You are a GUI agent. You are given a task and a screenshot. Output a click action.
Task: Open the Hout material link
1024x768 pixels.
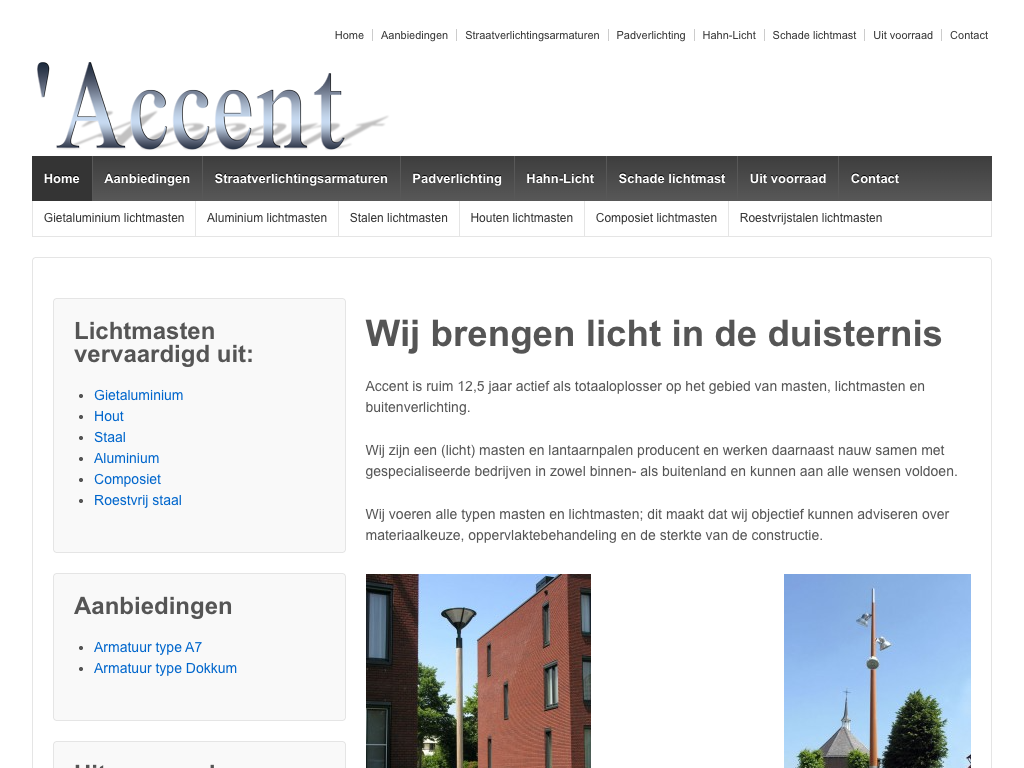(109, 416)
